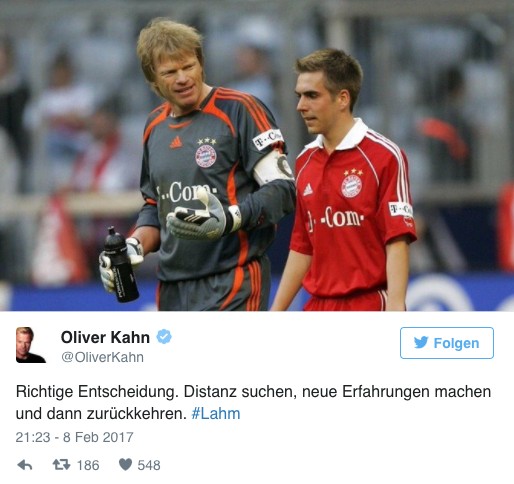Click the Oliver Kahn display name

(x=105, y=337)
